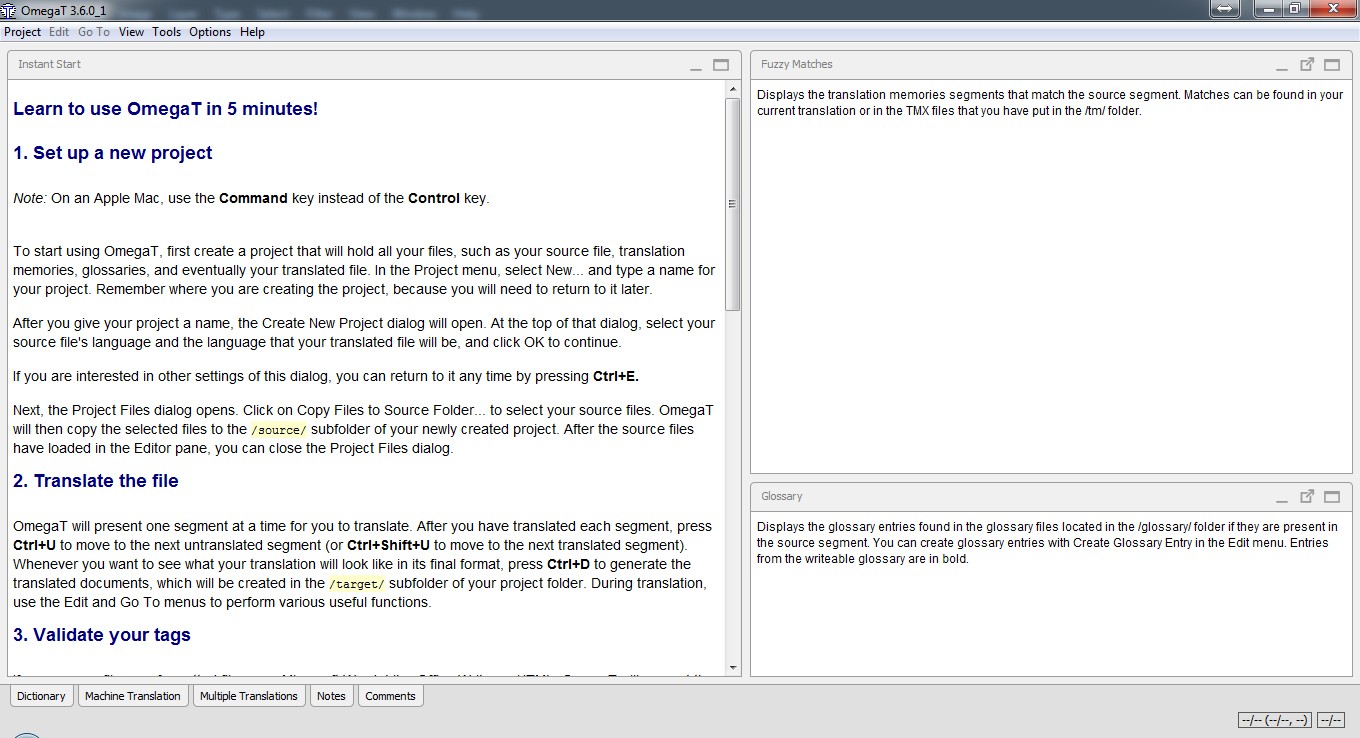Screen dimensions: 1360x738
Task: Click inside the Glossary description text
Action: (x=1047, y=543)
